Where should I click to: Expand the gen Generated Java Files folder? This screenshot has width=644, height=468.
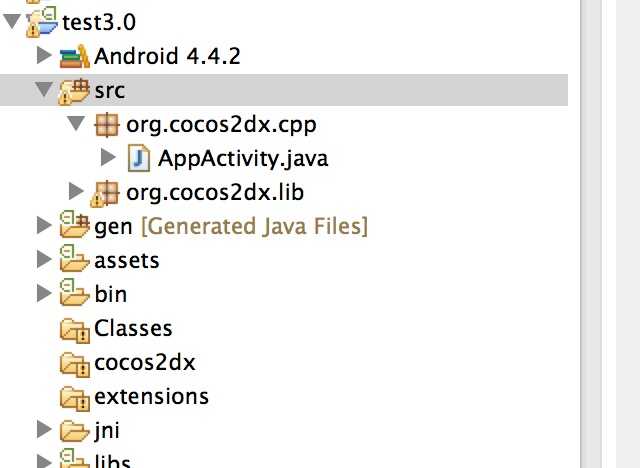44,225
